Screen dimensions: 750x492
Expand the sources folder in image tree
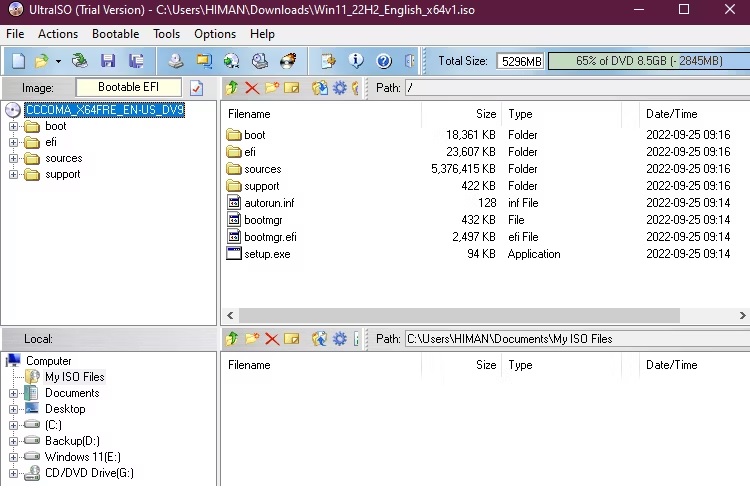13,158
